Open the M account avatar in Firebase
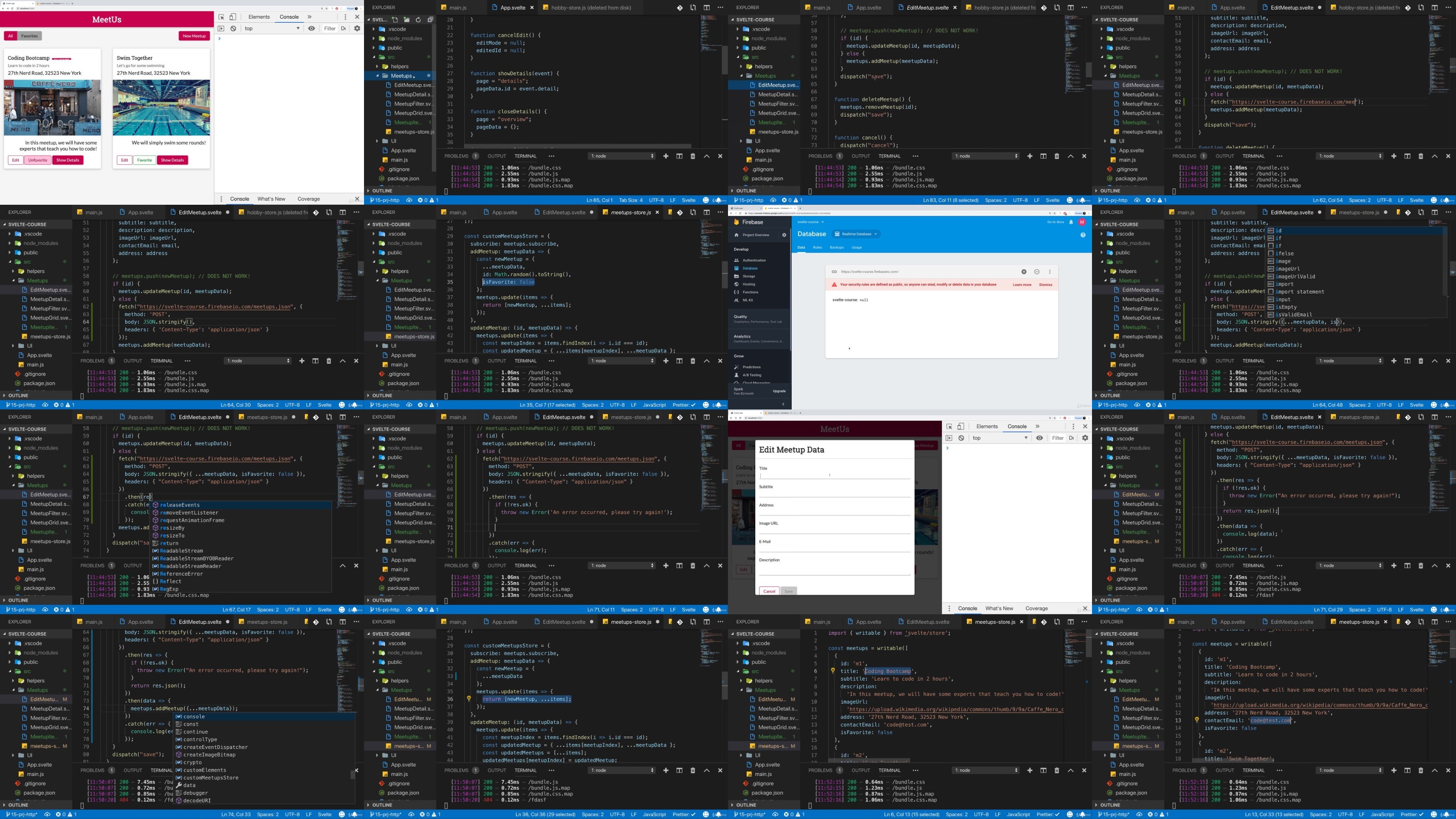The width and height of the screenshot is (1456, 819). tap(1082, 222)
